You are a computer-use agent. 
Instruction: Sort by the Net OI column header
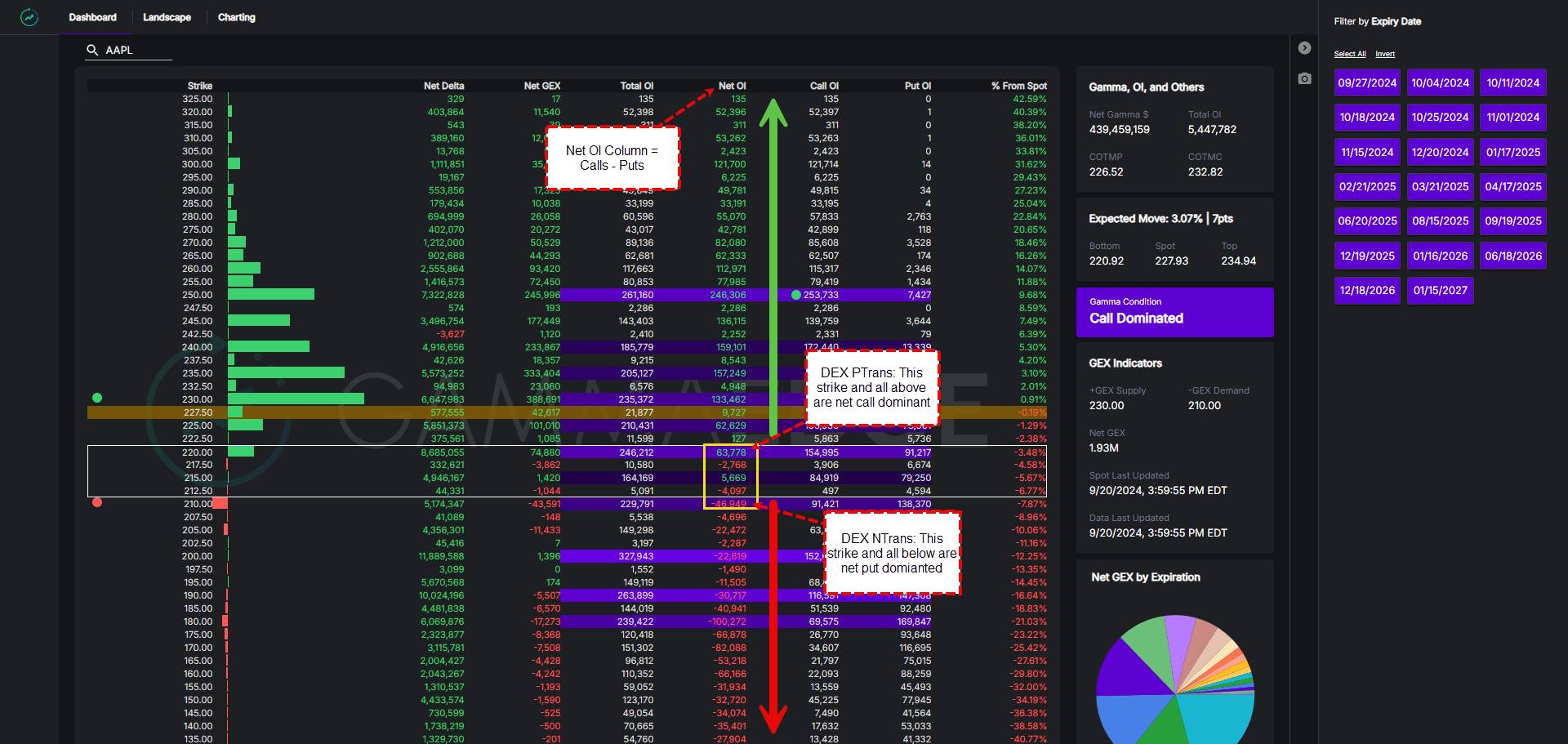click(x=732, y=86)
